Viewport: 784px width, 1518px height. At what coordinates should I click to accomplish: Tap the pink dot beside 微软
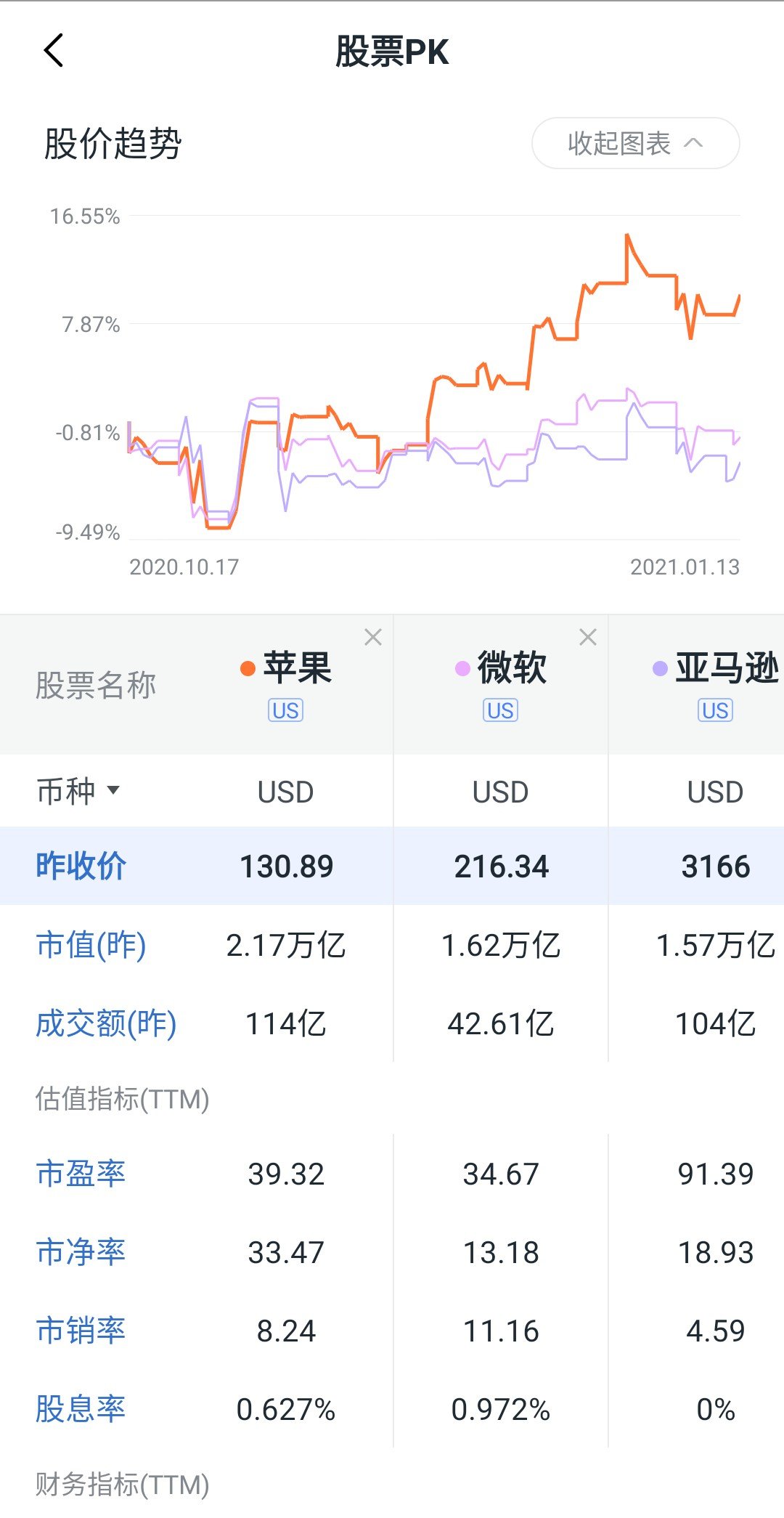tap(462, 668)
